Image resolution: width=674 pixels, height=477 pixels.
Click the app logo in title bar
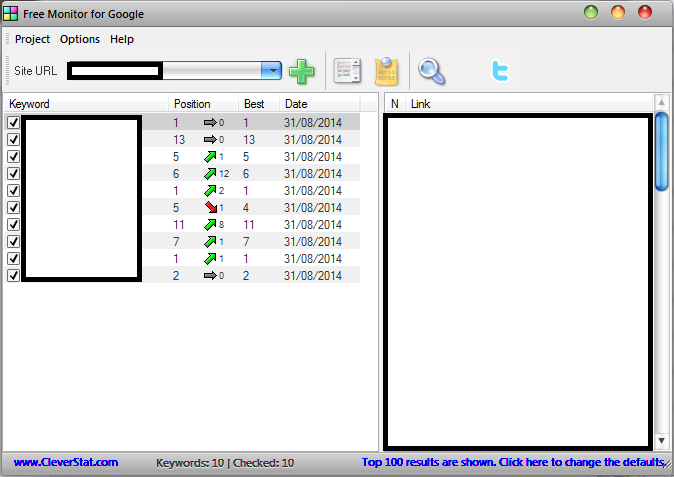(10, 14)
